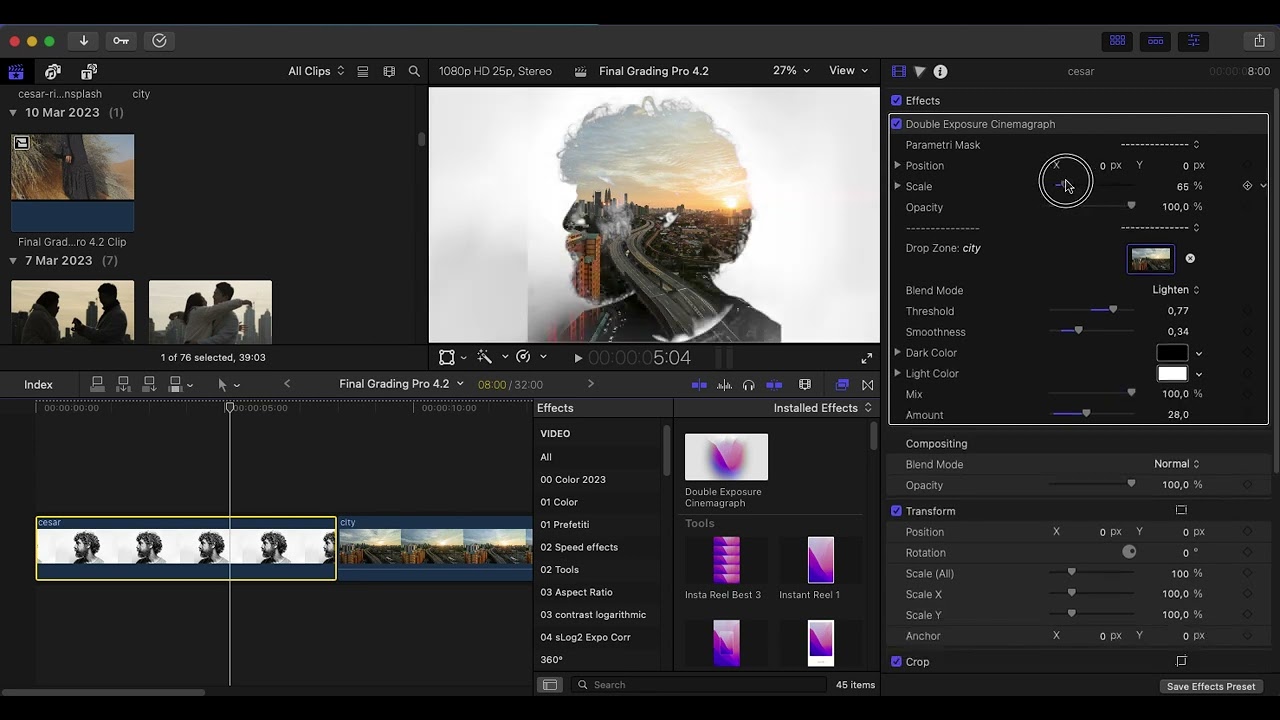Viewport: 1280px width, 720px height.
Task: Click the Insert clip icon
Action: click(x=123, y=384)
